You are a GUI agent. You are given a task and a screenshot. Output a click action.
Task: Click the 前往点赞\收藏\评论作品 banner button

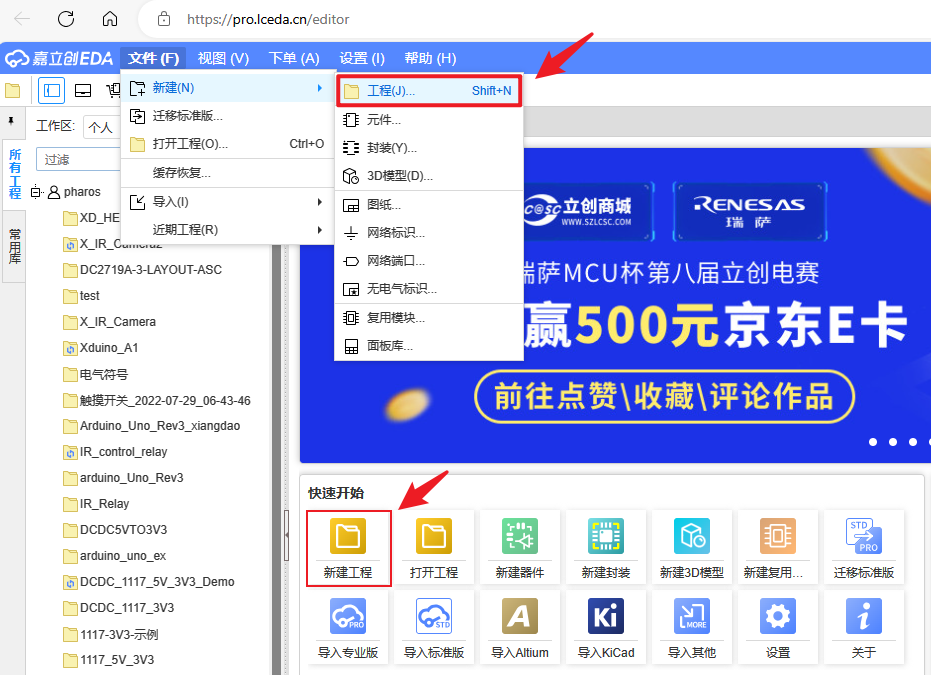pyautogui.click(x=664, y=397)
